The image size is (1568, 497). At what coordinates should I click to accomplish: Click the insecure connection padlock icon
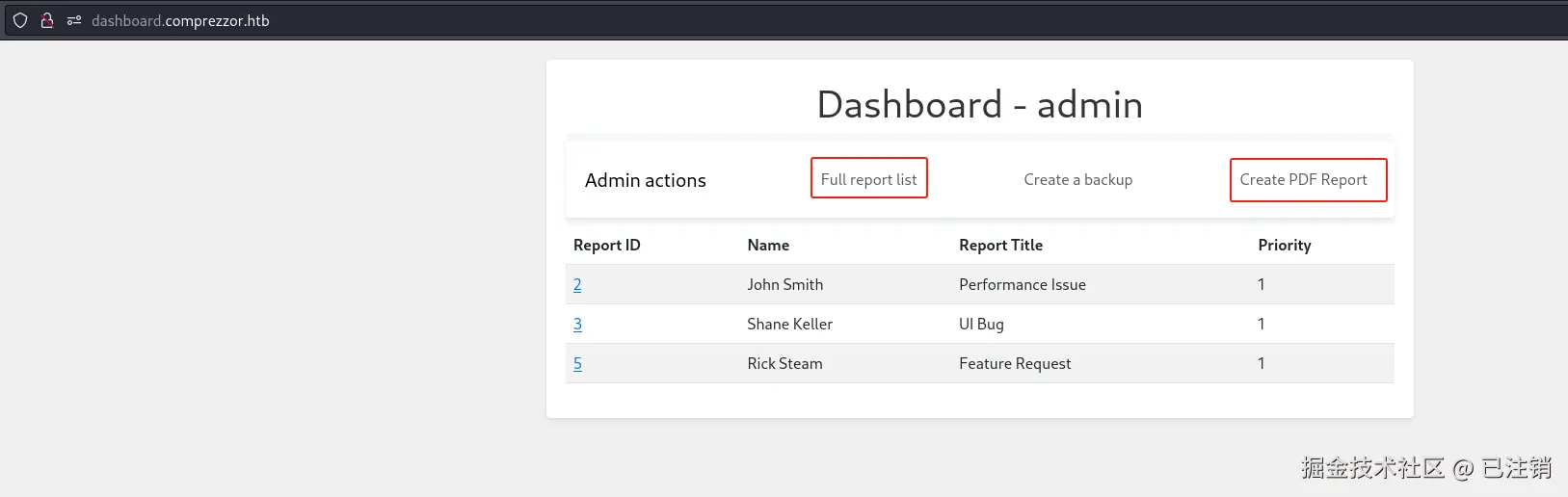[x=46, y=20]
